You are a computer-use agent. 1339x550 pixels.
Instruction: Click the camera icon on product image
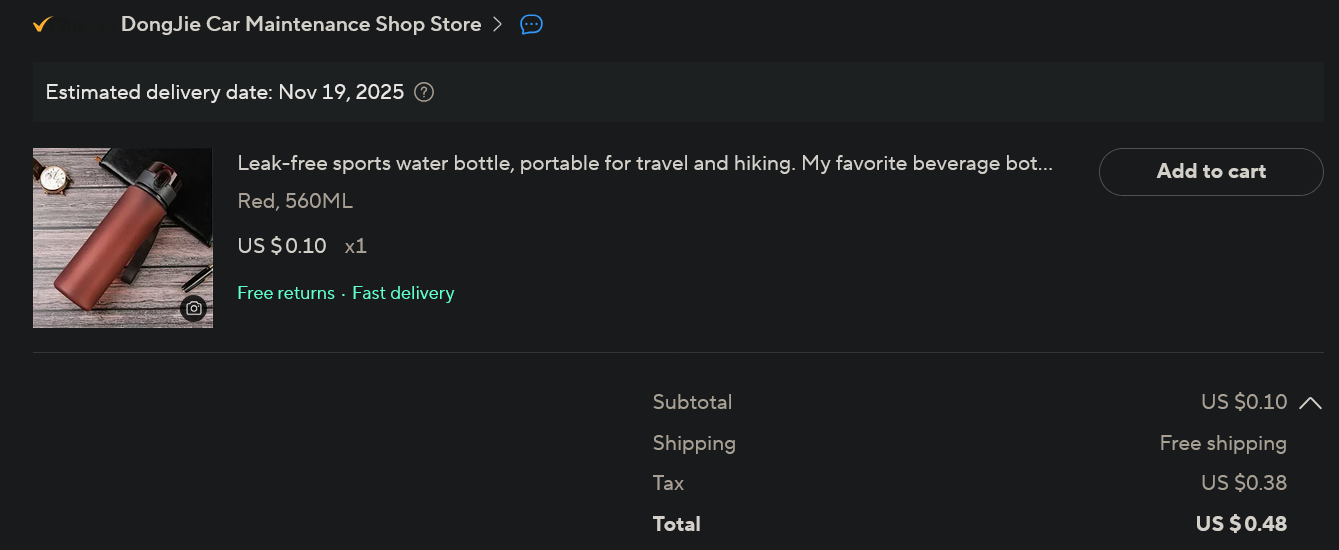click(x=194, y=308)
